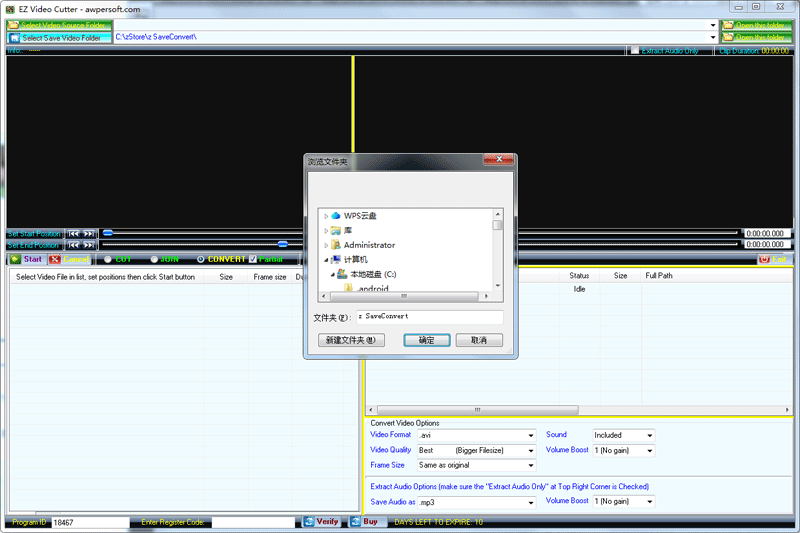Click the Verify button icon
800x533 pixels.
point(309,522)
